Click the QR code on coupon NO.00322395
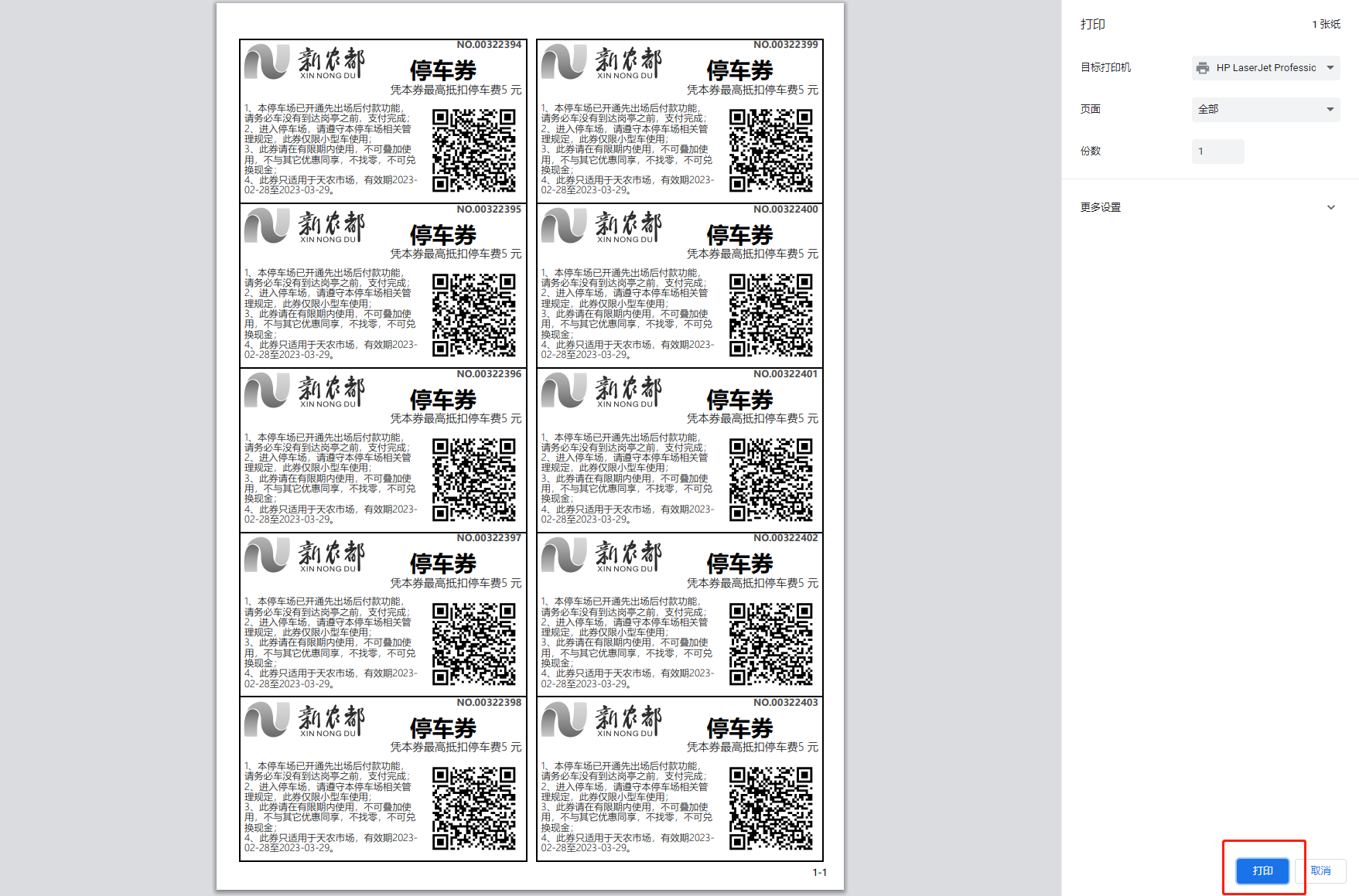Image resolution: width=1359 pixels, height=896 pixels. tap(474, 315)
